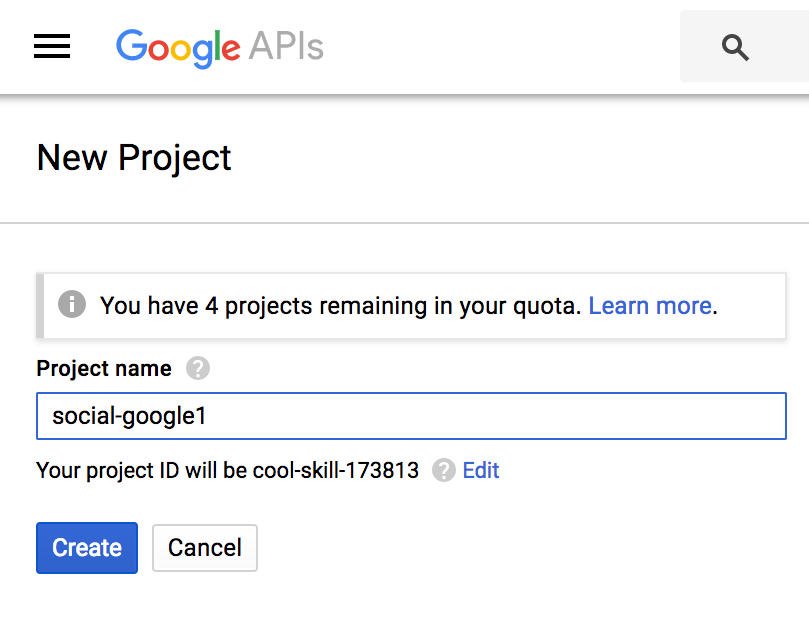Edit the generated project ID
The image size is (809, 626).
pyautogui.click(x=481, y=470)
